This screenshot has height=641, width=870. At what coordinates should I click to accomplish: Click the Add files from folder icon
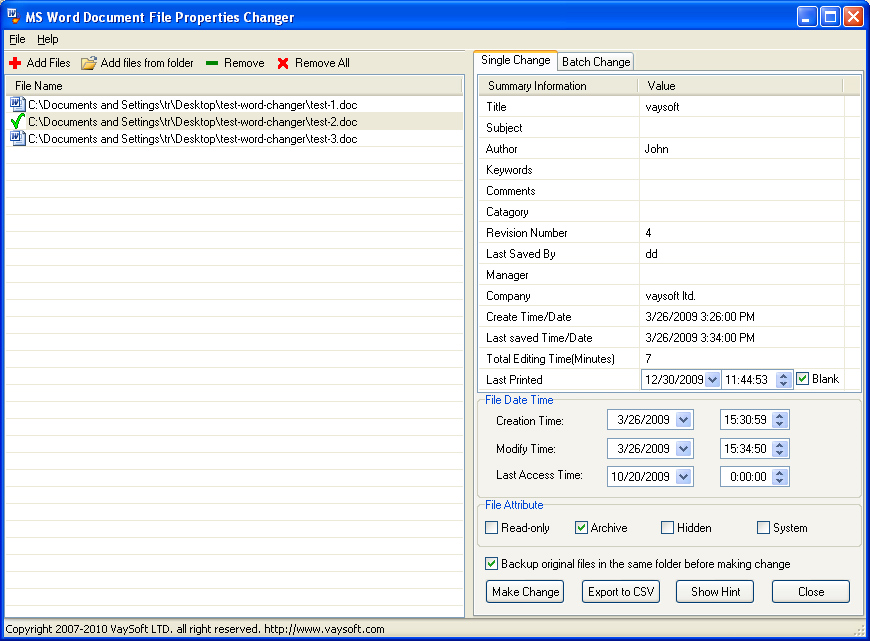[89, 63]
